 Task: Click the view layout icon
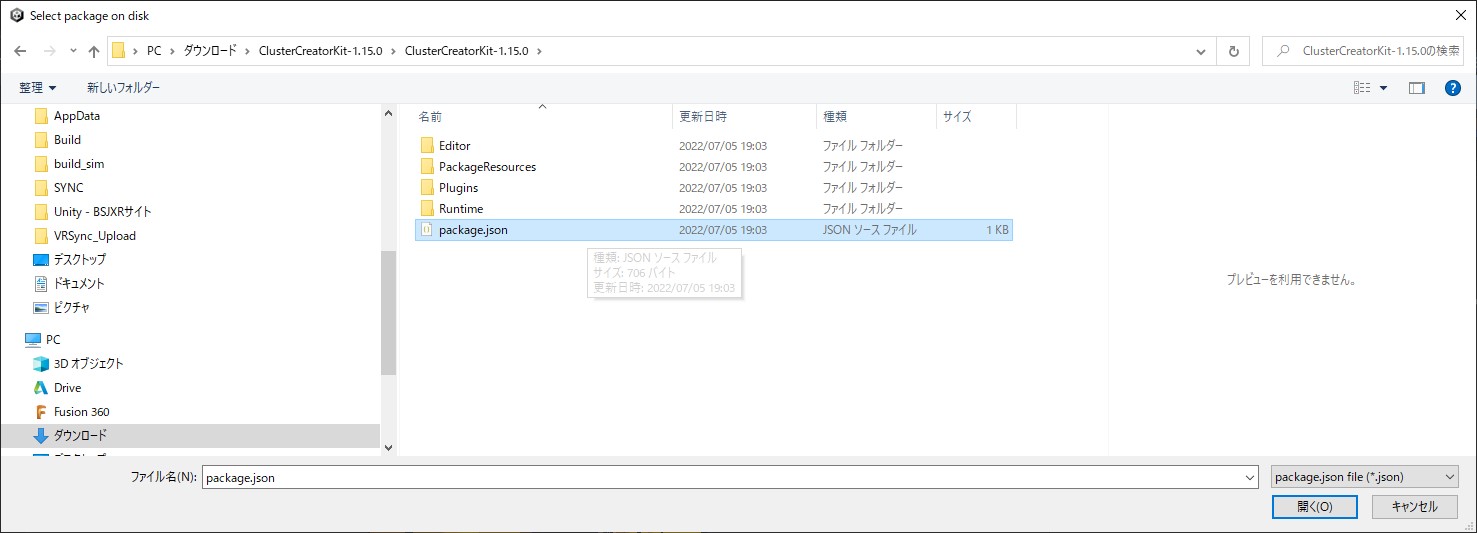(x=1362, y=88)
